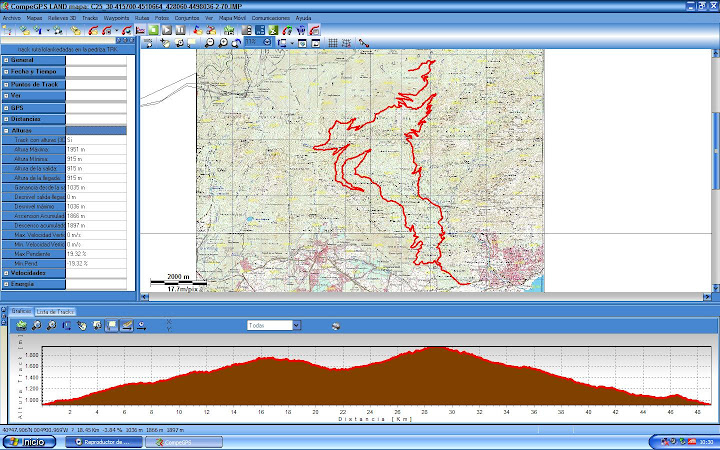This screenshot has width=720, height=450.
Task: Expand the General section
Action: 6,61
